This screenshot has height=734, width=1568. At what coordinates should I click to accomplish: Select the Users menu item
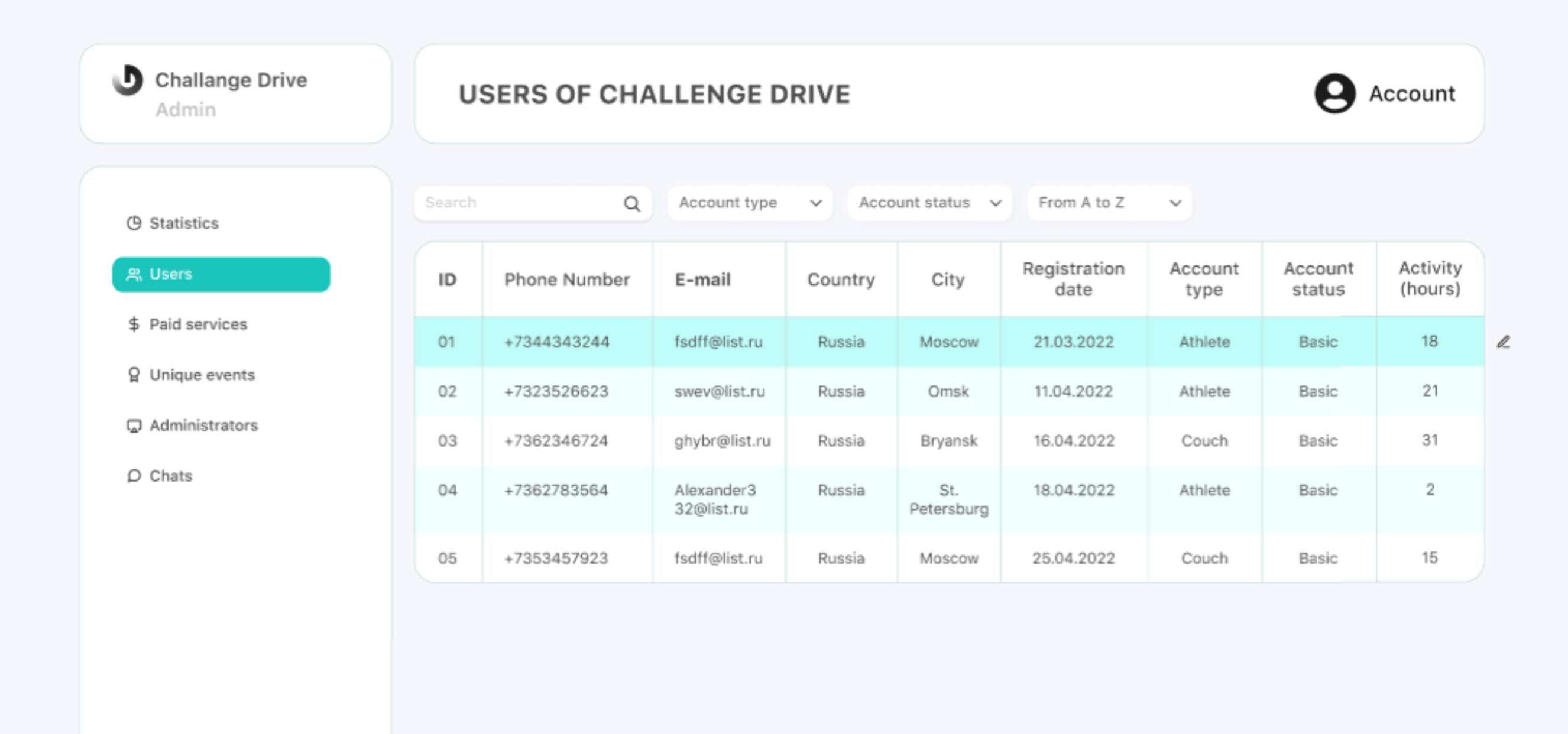tap(221, 274)
